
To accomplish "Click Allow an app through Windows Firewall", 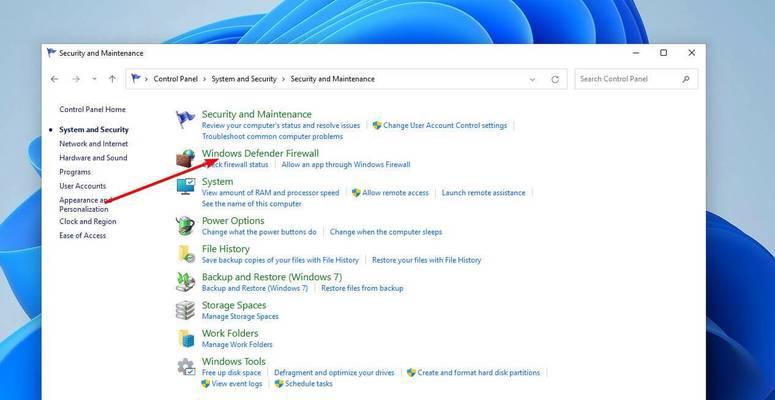I will point(346,165).
